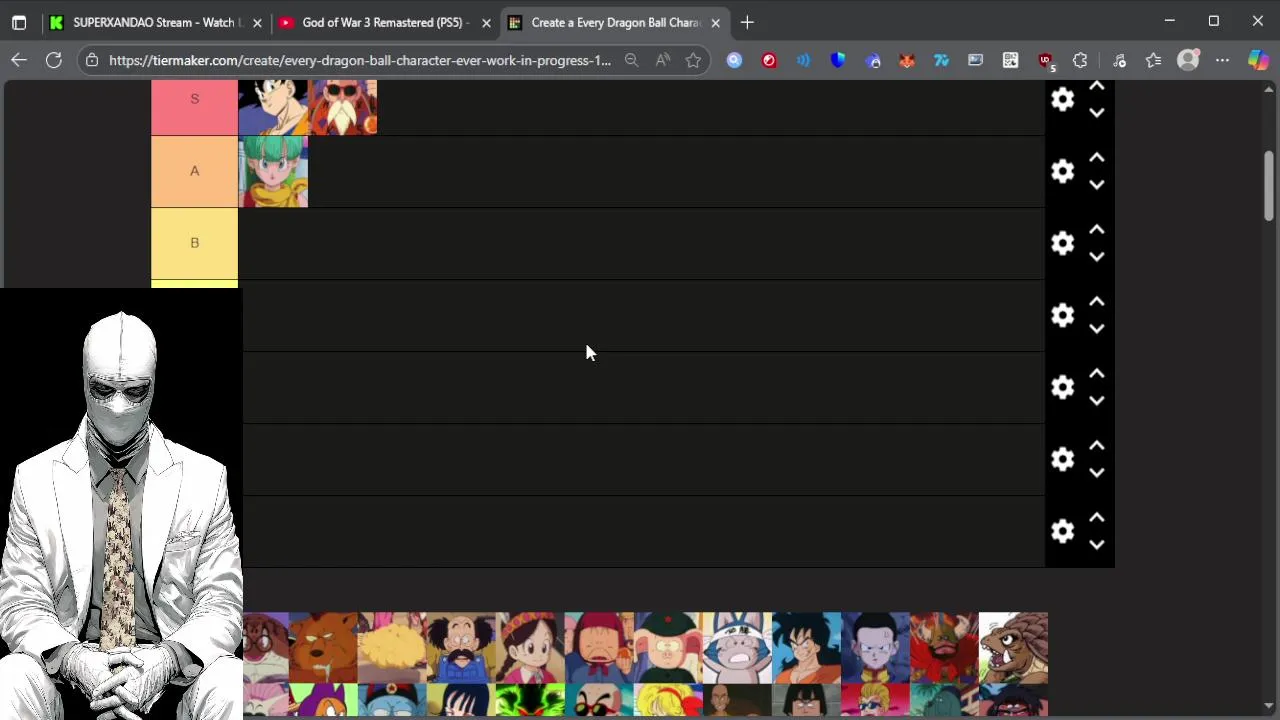Open the zoom magnifier in address bar
The image size is (1280, 720).
tap(631, 60)
